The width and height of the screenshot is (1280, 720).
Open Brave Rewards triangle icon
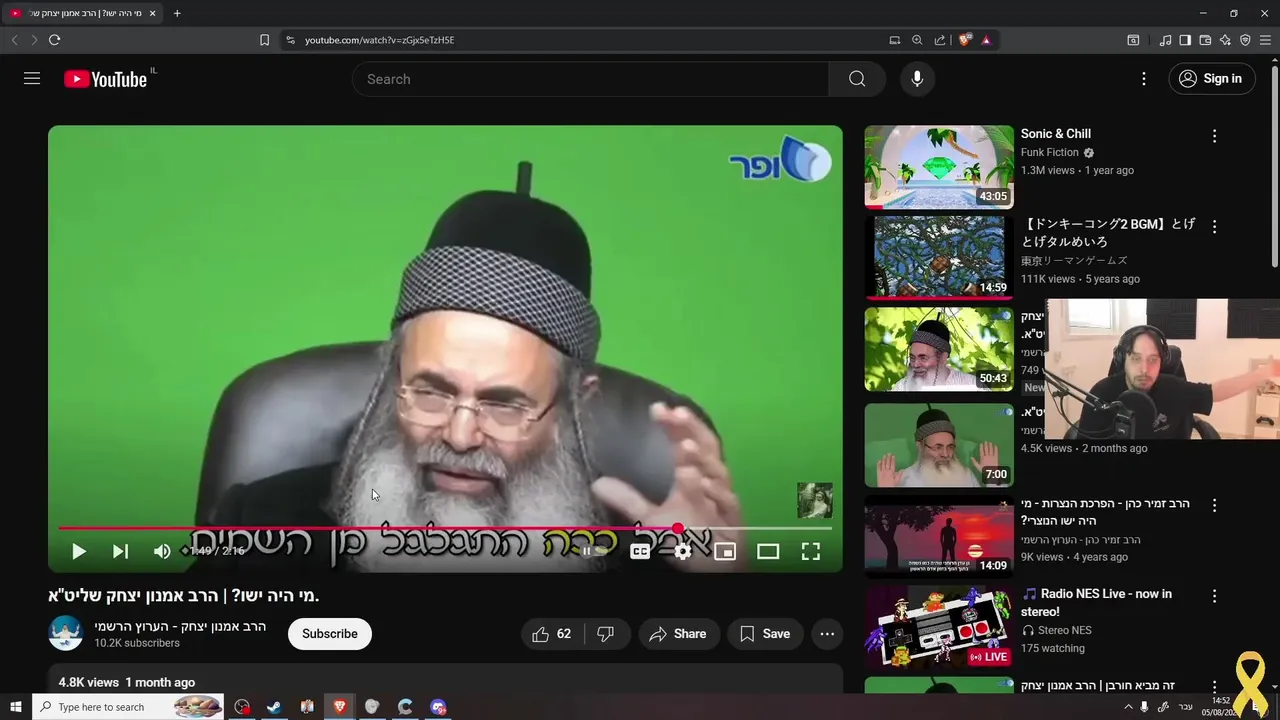coord(986,40)
